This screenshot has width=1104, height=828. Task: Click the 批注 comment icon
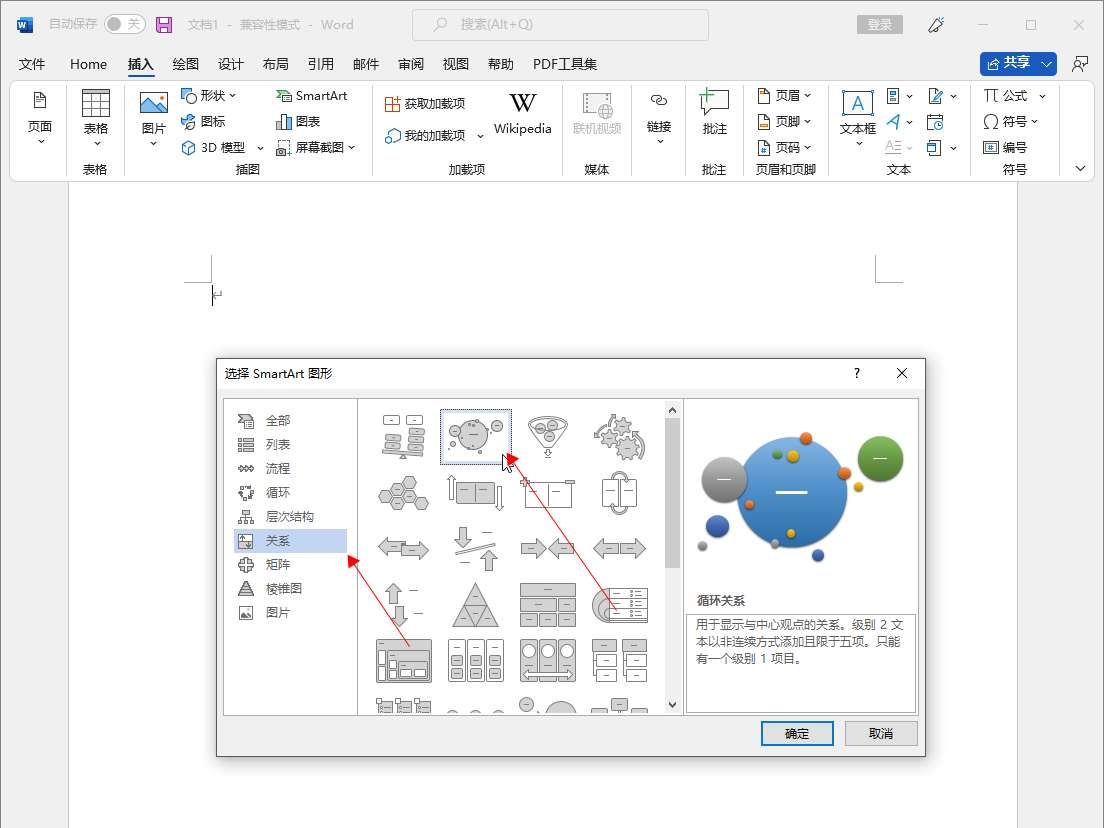(714, 102)
